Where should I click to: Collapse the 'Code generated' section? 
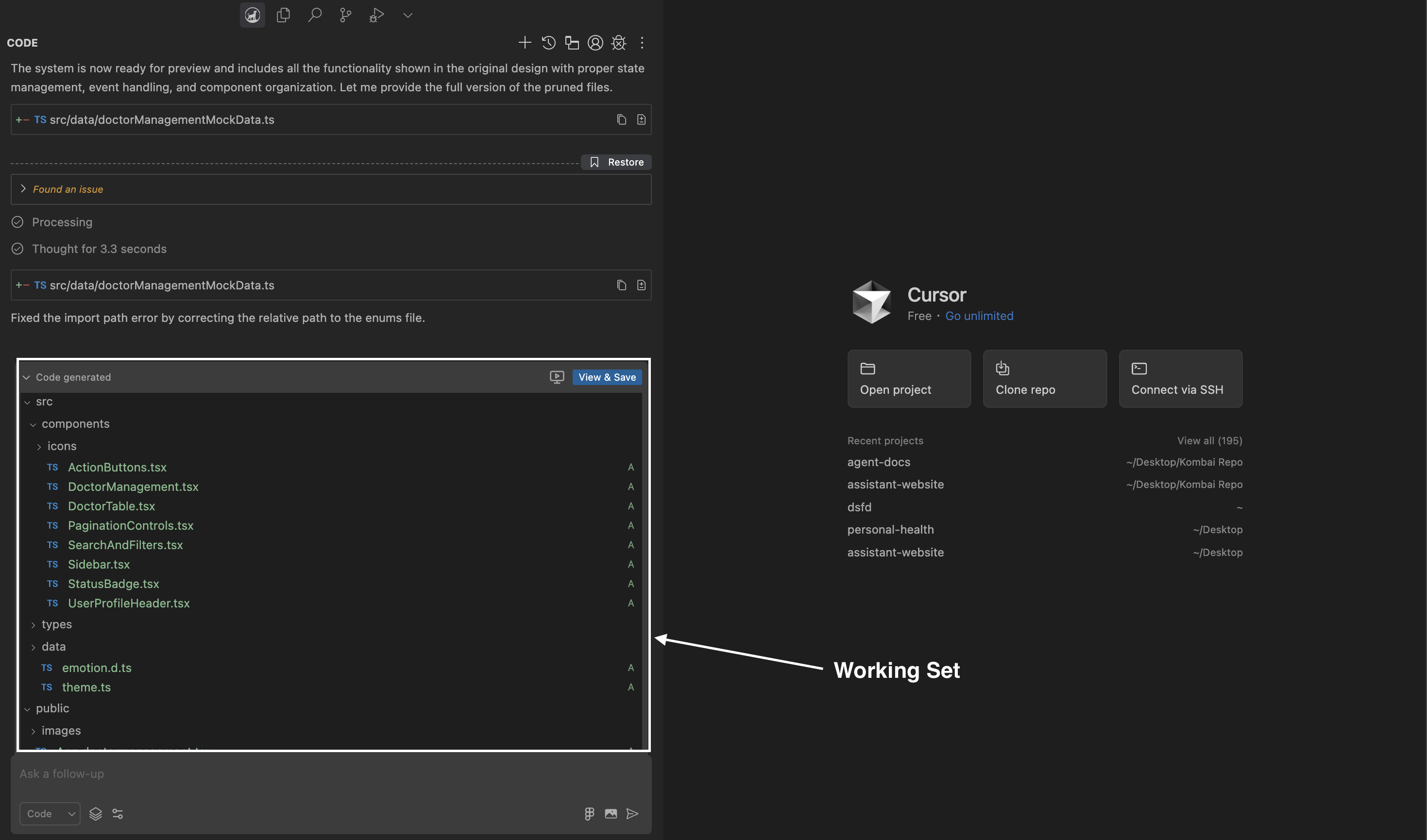pos(26,378)
